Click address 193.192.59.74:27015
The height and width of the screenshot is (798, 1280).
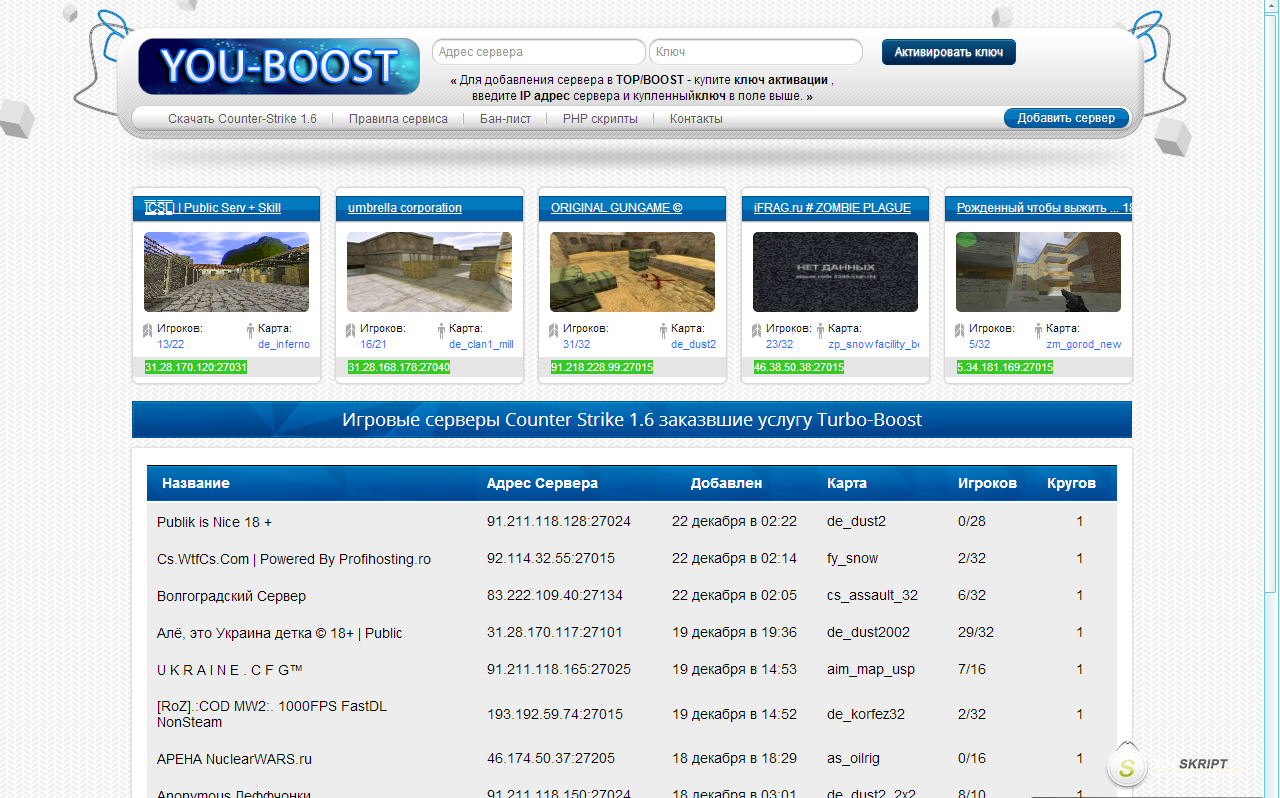tap(555, 714)
